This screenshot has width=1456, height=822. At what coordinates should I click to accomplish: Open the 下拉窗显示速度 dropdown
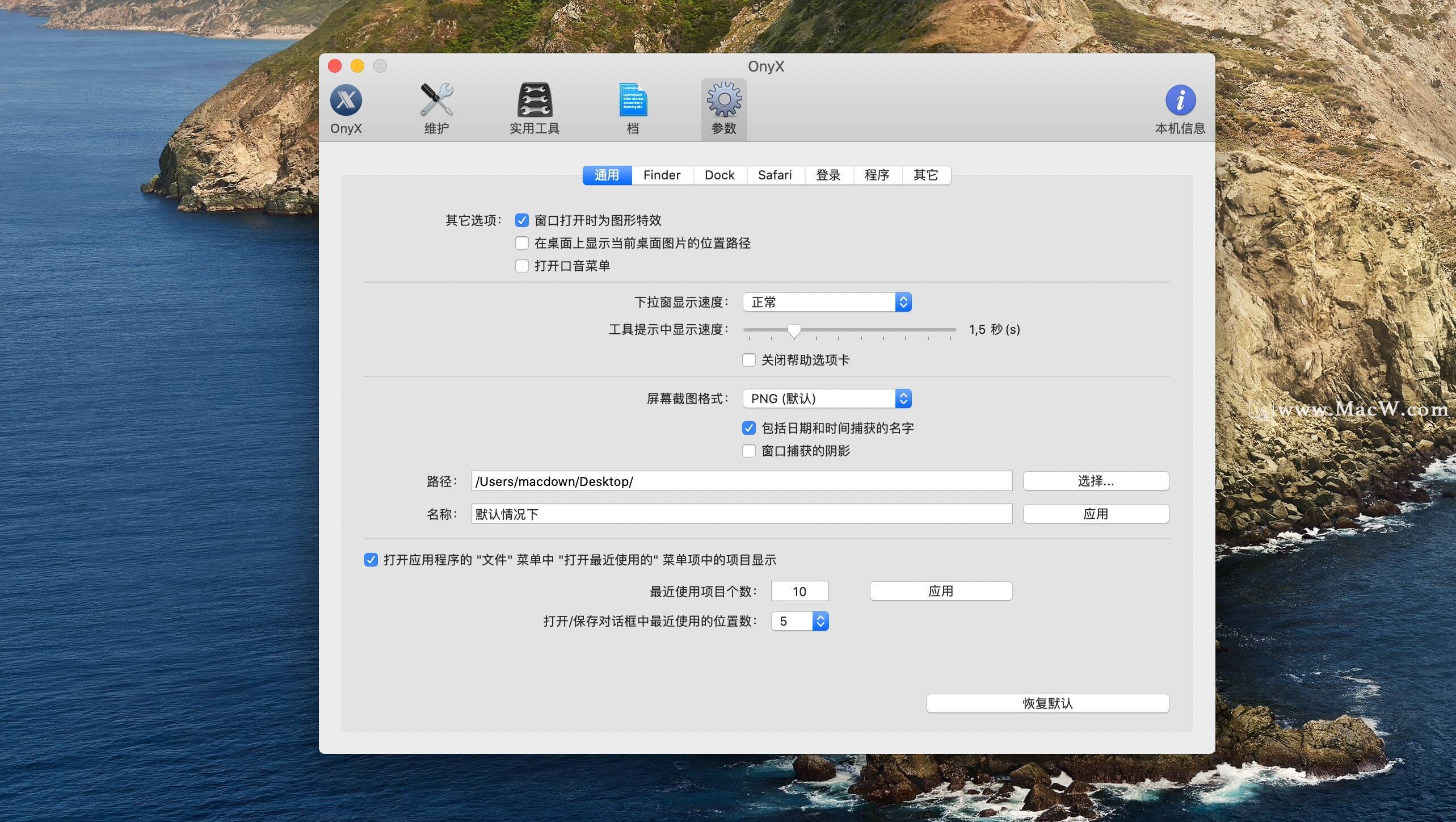pyautogui.click(x=827, y=302)
